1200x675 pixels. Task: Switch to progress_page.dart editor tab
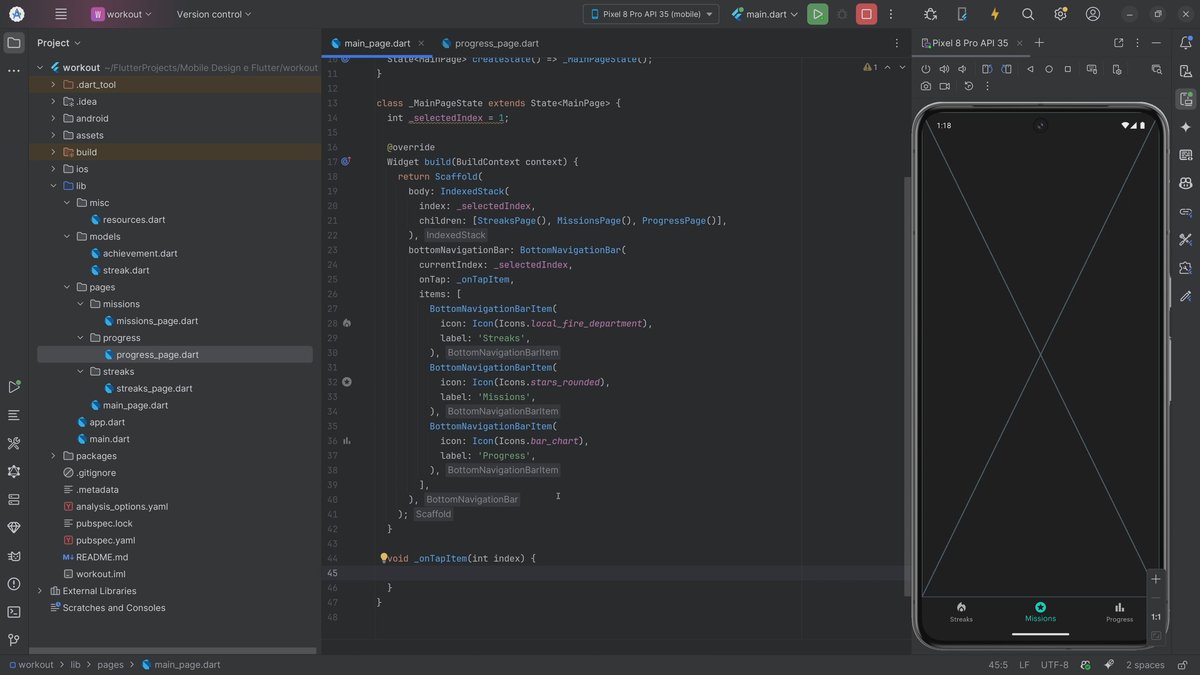[496, 43]
